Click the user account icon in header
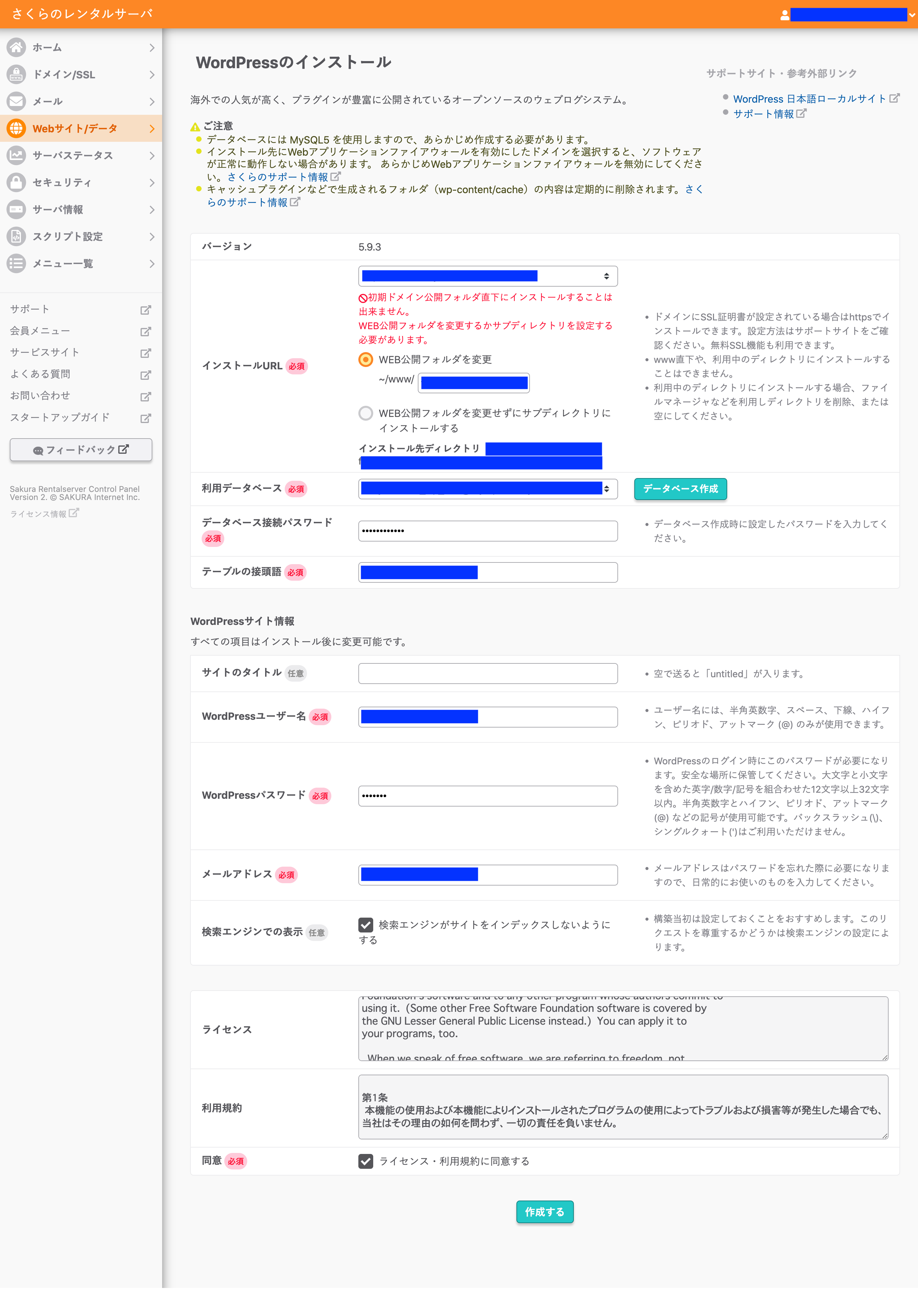The width and height of the screenshot is (918, 1316). click(x=784, y=16)
